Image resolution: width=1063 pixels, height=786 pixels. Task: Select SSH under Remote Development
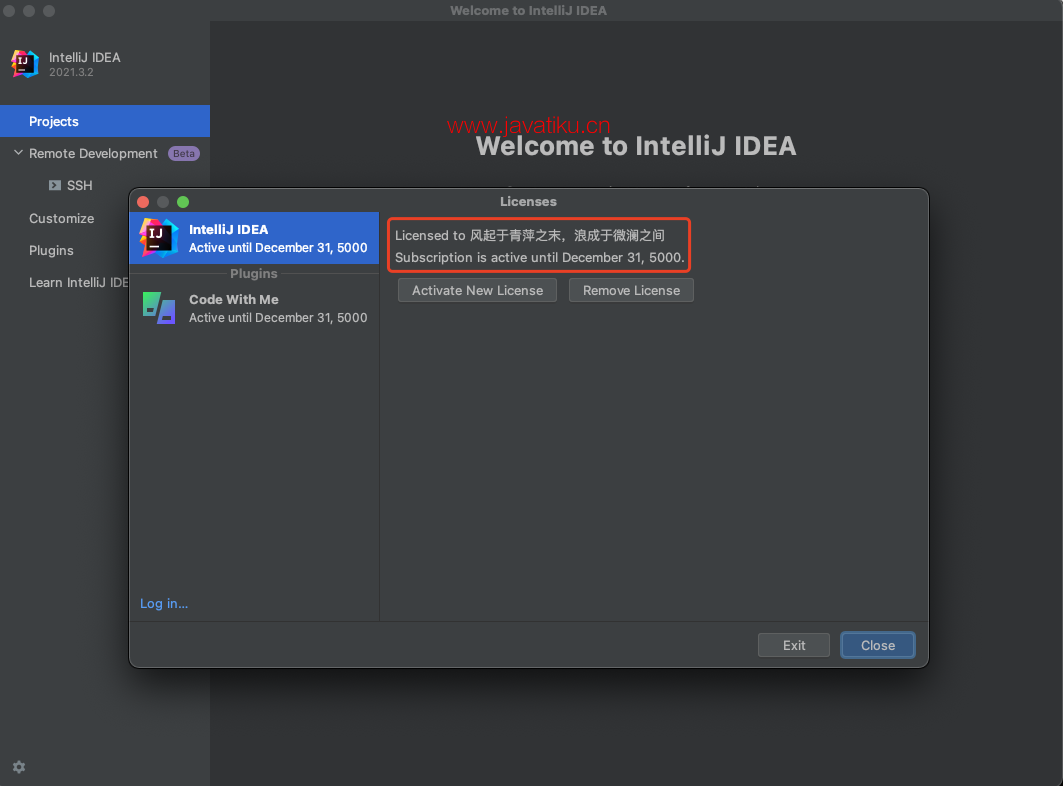pos(79,185)
